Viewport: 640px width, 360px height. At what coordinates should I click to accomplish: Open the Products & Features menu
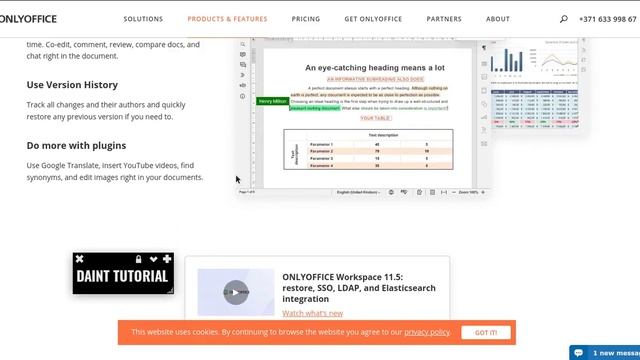[227, 19]
